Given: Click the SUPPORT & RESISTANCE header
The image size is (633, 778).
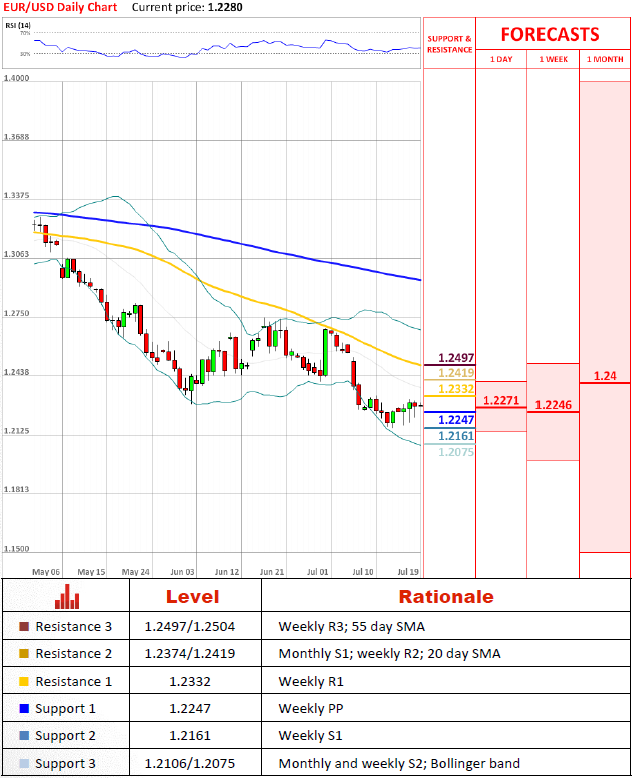Looking at the screenshot, I should [x=449, y=44].
